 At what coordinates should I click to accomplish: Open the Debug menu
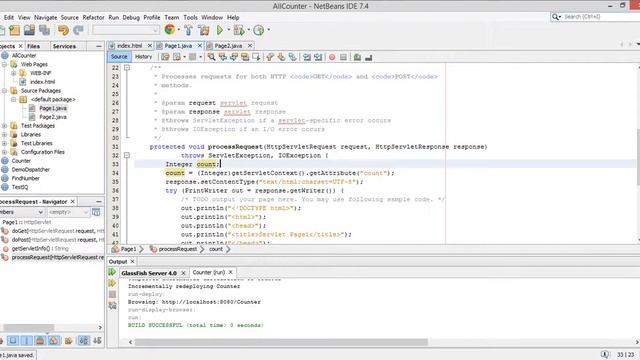click(x=131, y=18)
